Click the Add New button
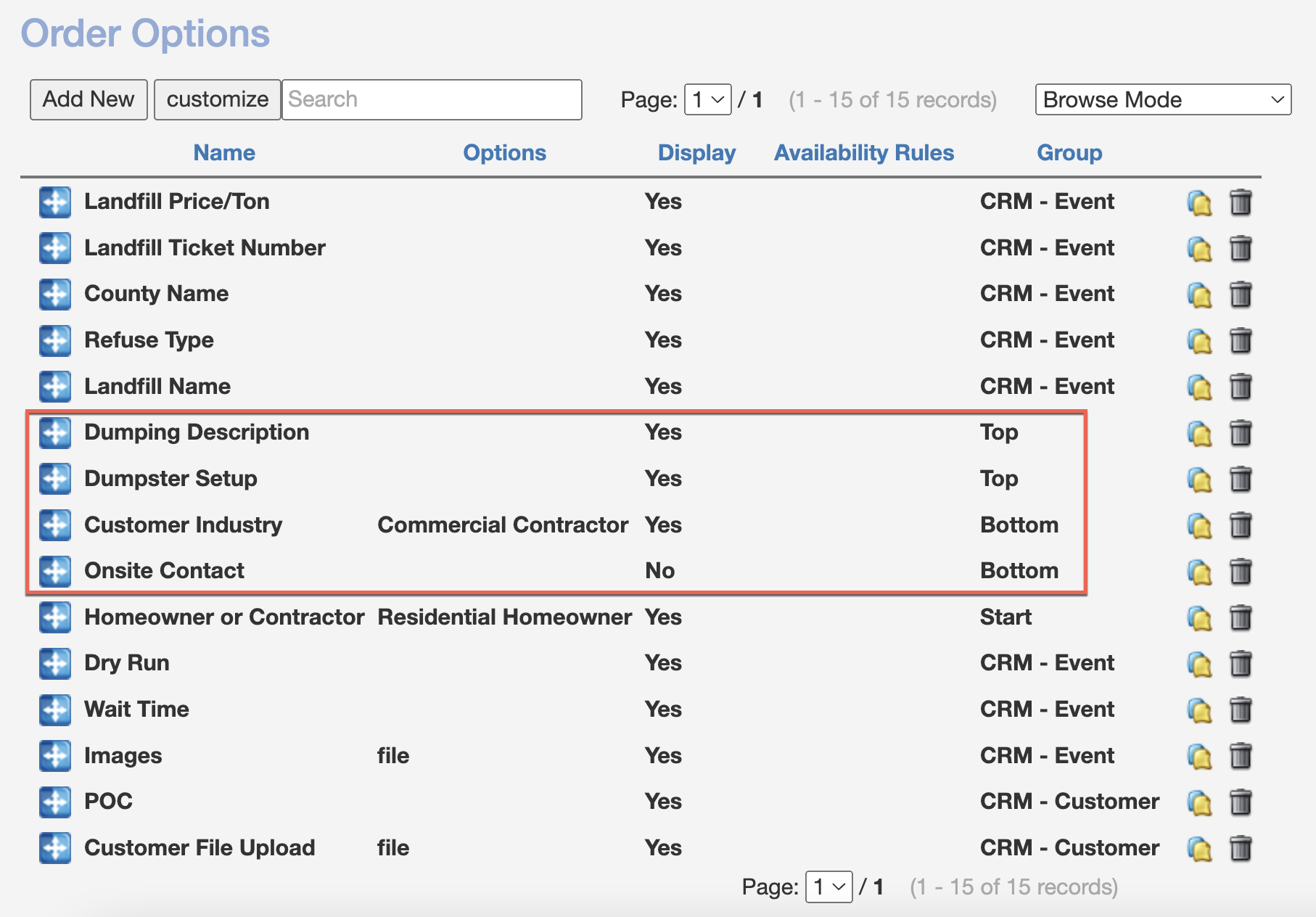This screenshot has width=1316, height=917. tap(89, 99)
